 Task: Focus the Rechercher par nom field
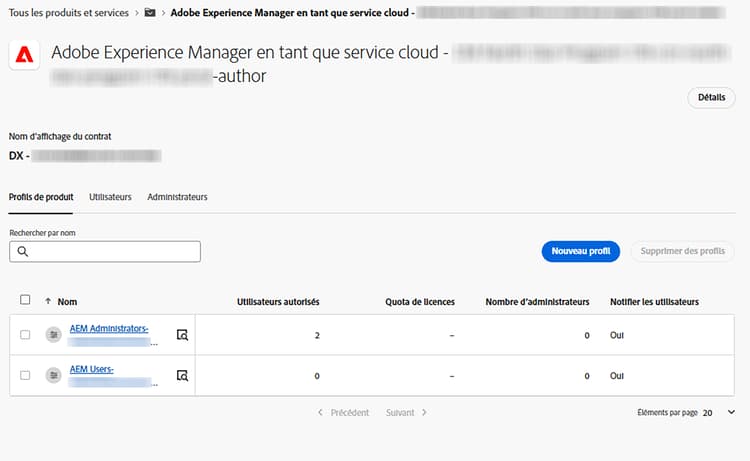pos(105,252)
